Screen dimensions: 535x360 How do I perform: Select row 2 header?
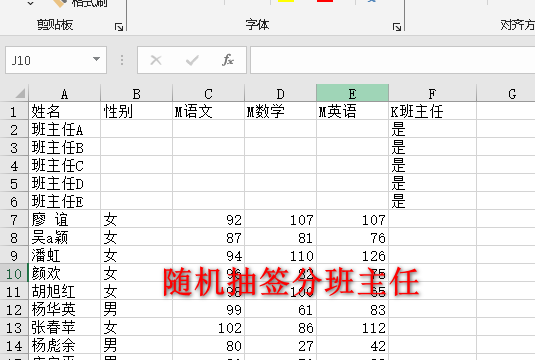pos(14,129)
